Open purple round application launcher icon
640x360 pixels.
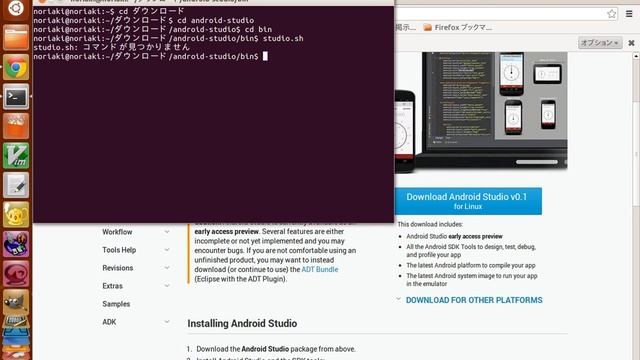pyautogui.click(x=16, y=244)
